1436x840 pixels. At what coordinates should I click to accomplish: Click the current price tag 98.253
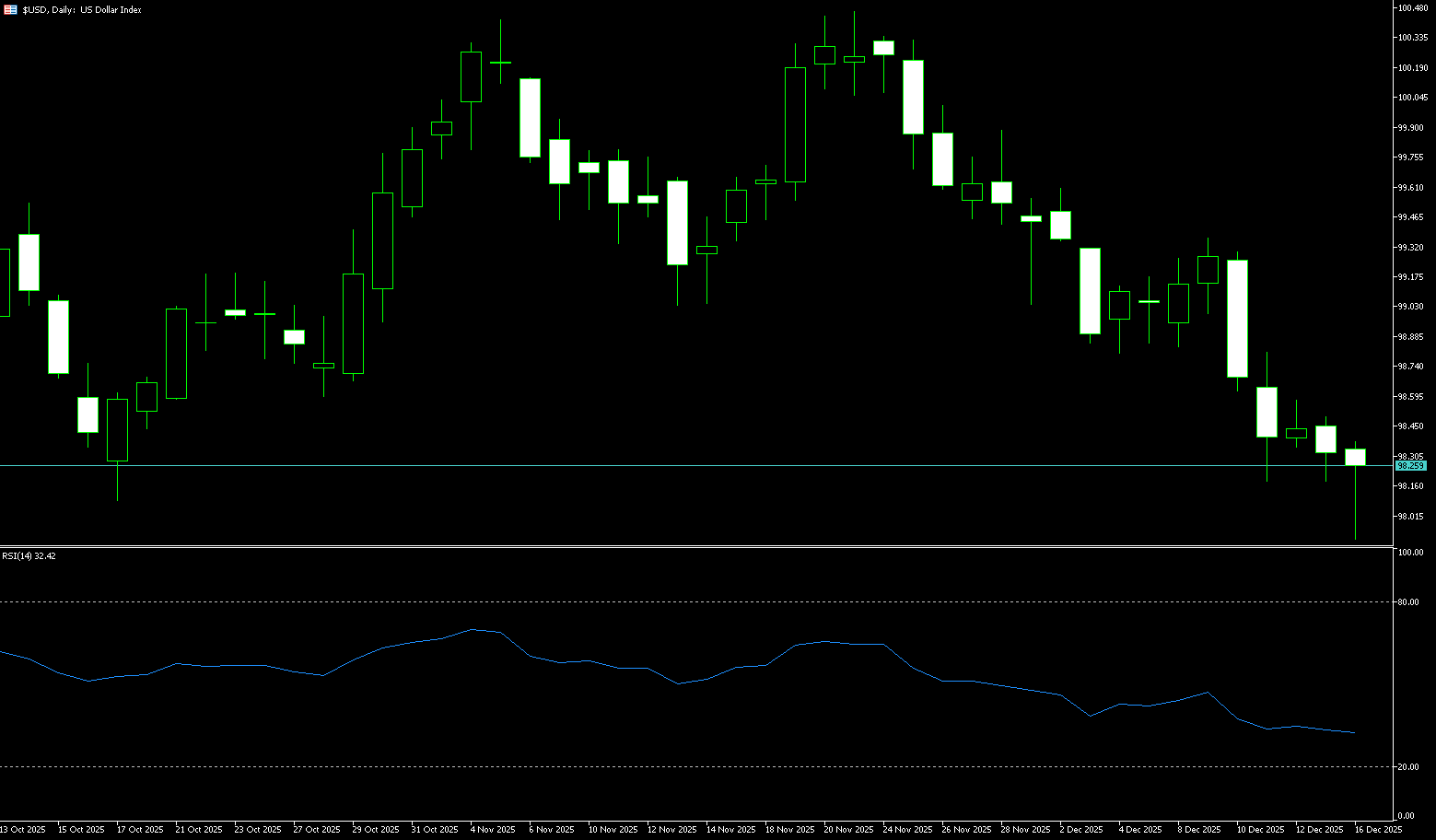[x=1410, y=466]
